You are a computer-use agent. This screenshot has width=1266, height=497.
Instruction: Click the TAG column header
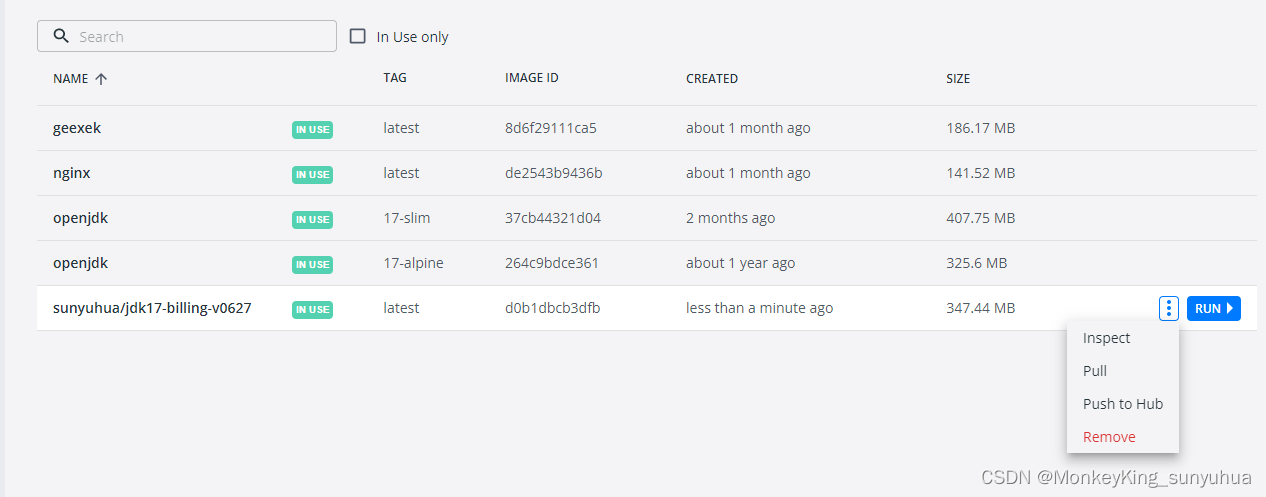coord(395,78)
